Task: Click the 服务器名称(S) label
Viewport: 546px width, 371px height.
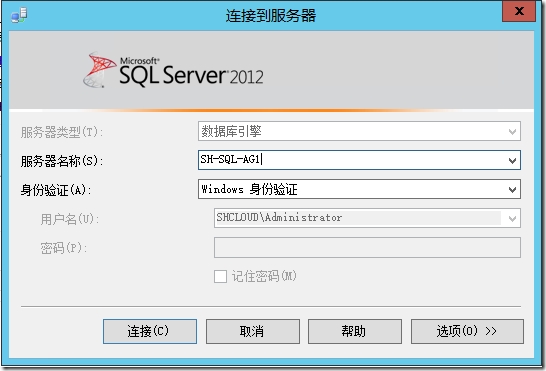Action: (62, 161)
